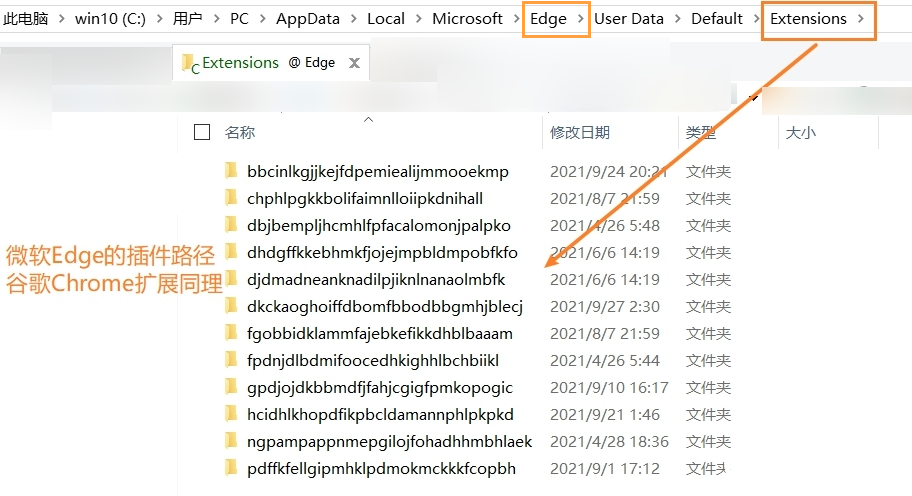Expand the chevron after Default breadcrumb
This screenshot has width=912, height=496.
[x=757, y=19]
